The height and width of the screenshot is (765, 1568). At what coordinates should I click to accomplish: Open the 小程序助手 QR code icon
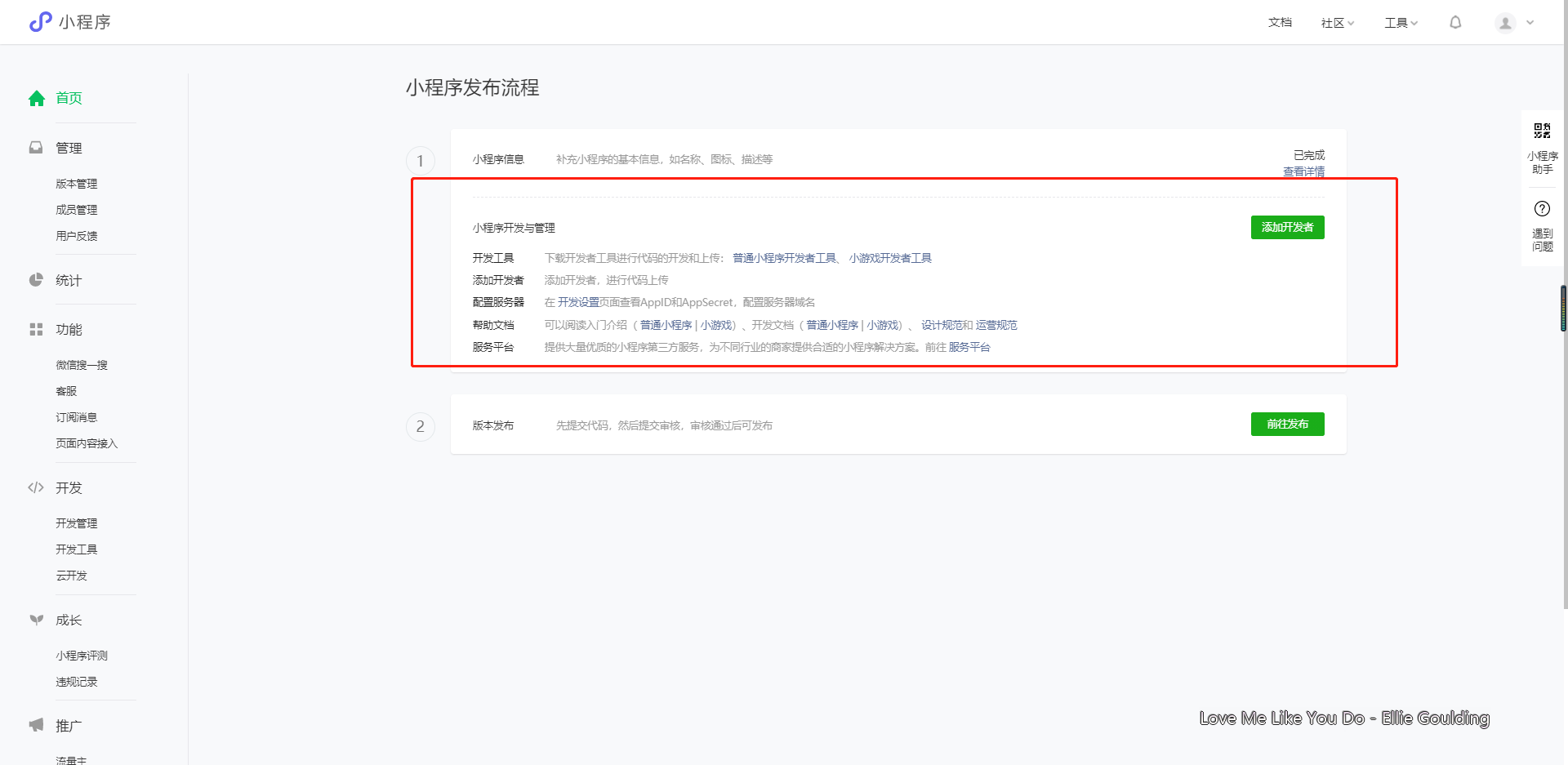(1542, 131)
